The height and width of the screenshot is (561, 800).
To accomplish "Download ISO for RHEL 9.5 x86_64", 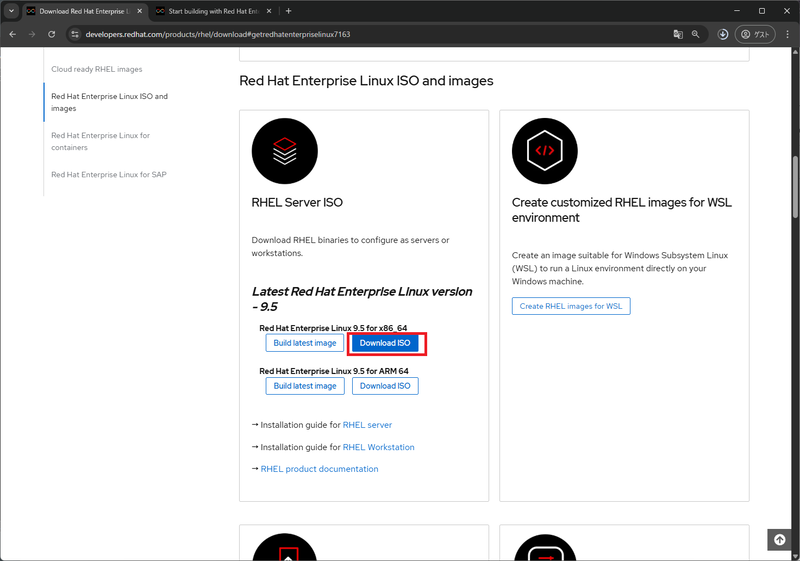I will (x=385, y=343).
